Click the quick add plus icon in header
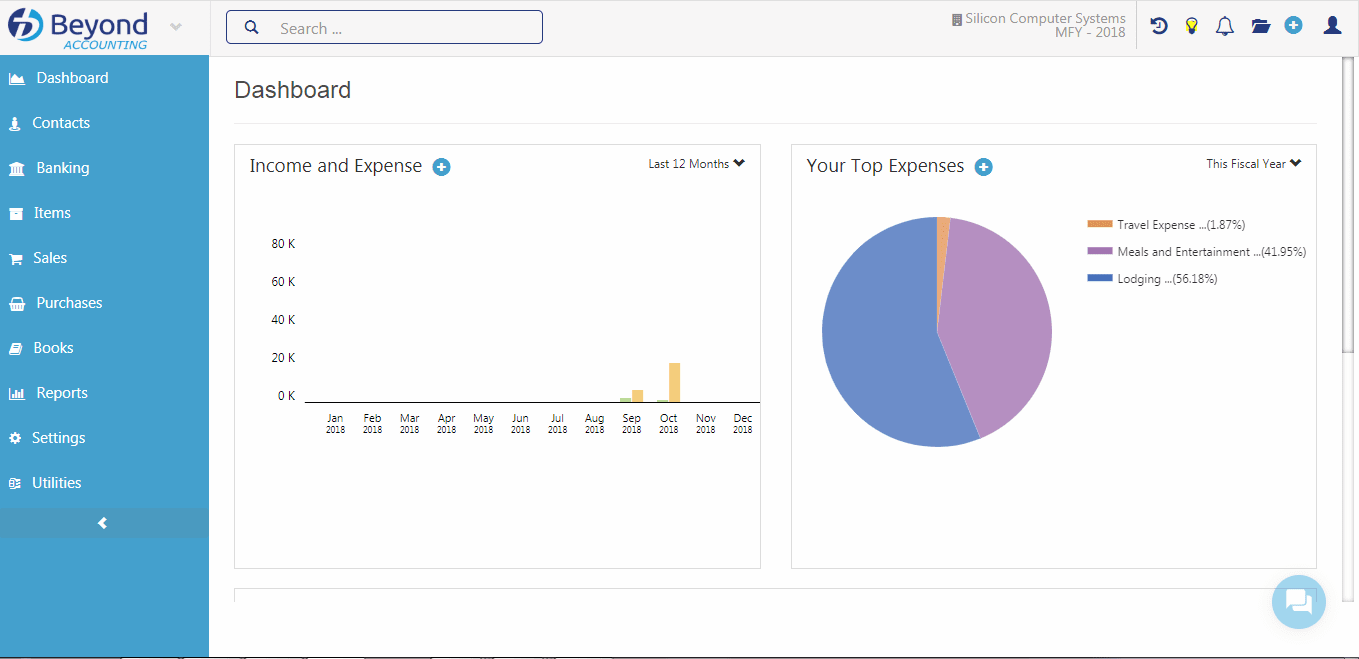Image resolution: width=1359 pixels, height=659 pixels. tap(1293, 26)
